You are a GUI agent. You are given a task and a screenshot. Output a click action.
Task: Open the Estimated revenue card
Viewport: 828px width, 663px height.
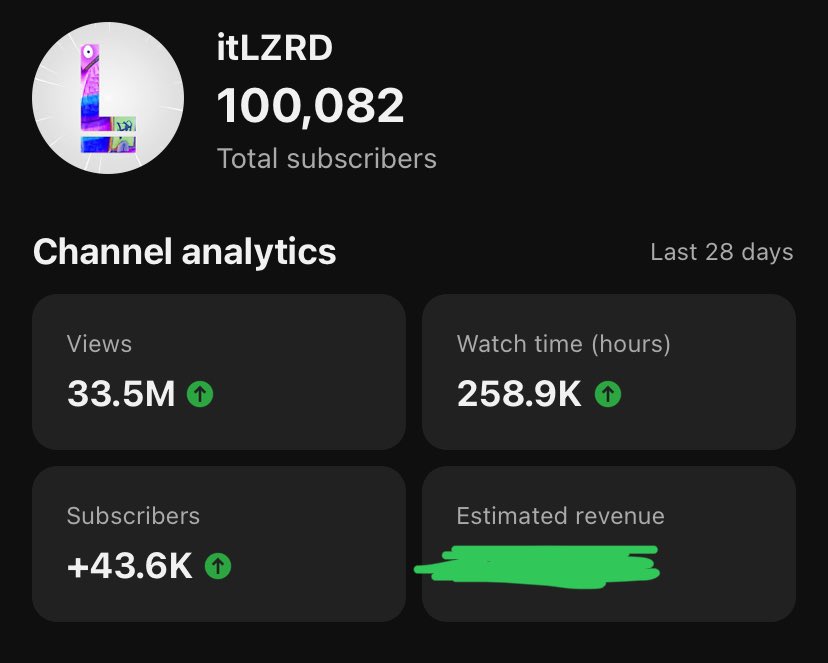click(609, 544)
